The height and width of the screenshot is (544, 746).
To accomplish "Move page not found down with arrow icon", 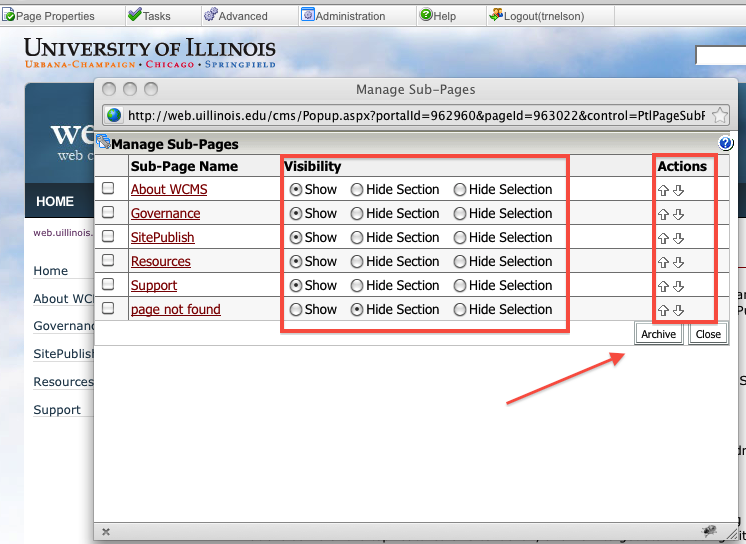I will pos(678,310).
